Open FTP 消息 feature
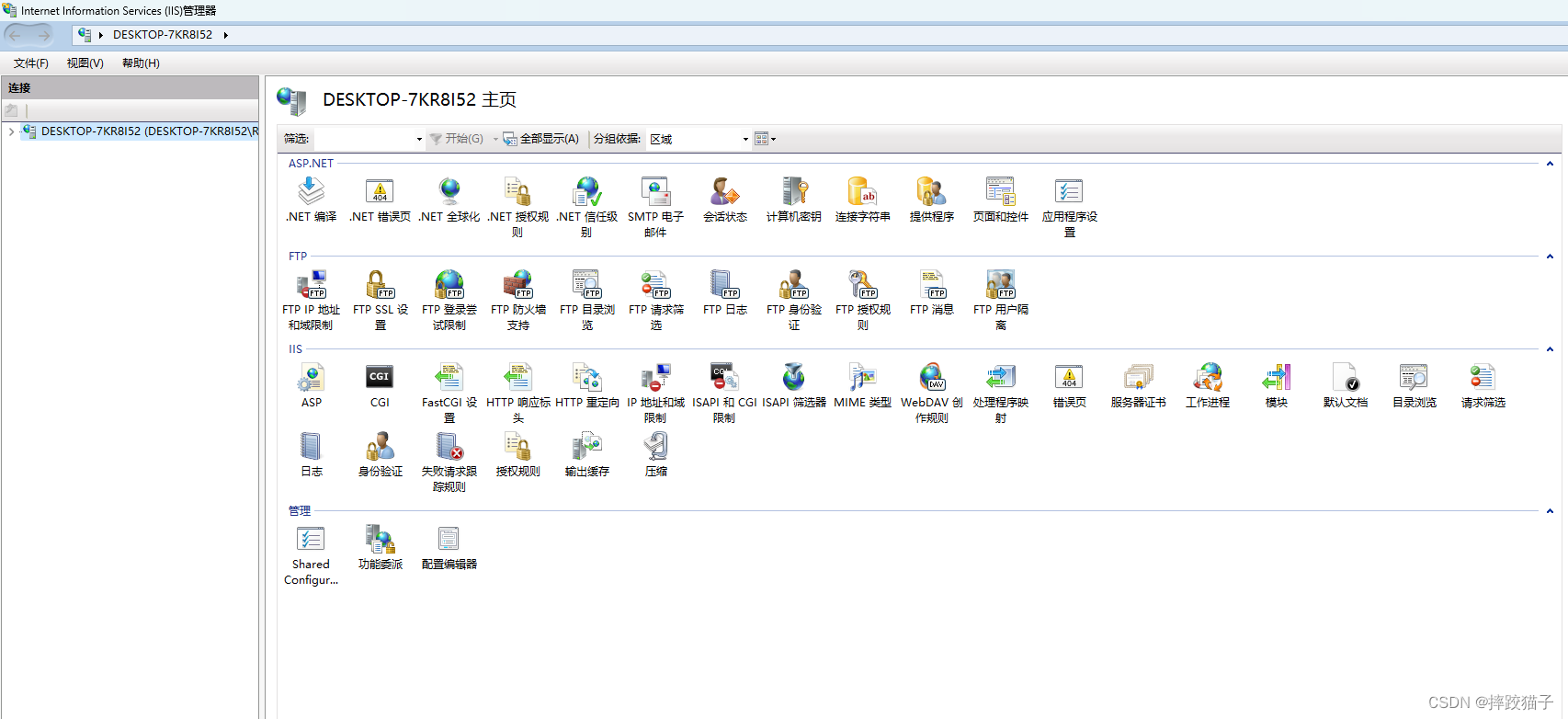Screen dimensions: 1568x719 pyautogui.click(x=932, y=292)
